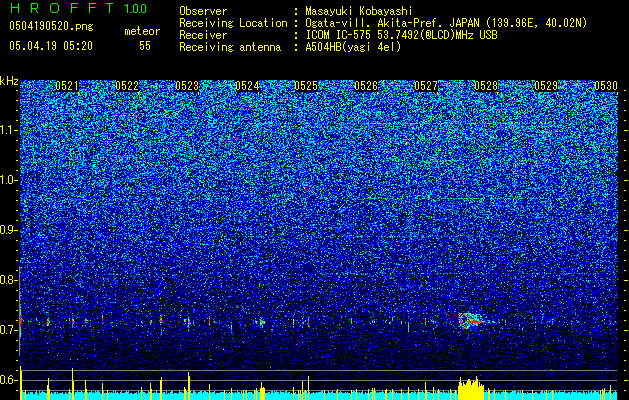The width and height of the screenshot is (629, 400).
Task: Click the 0.7 kHz axis label
Action: click(9, 330)
